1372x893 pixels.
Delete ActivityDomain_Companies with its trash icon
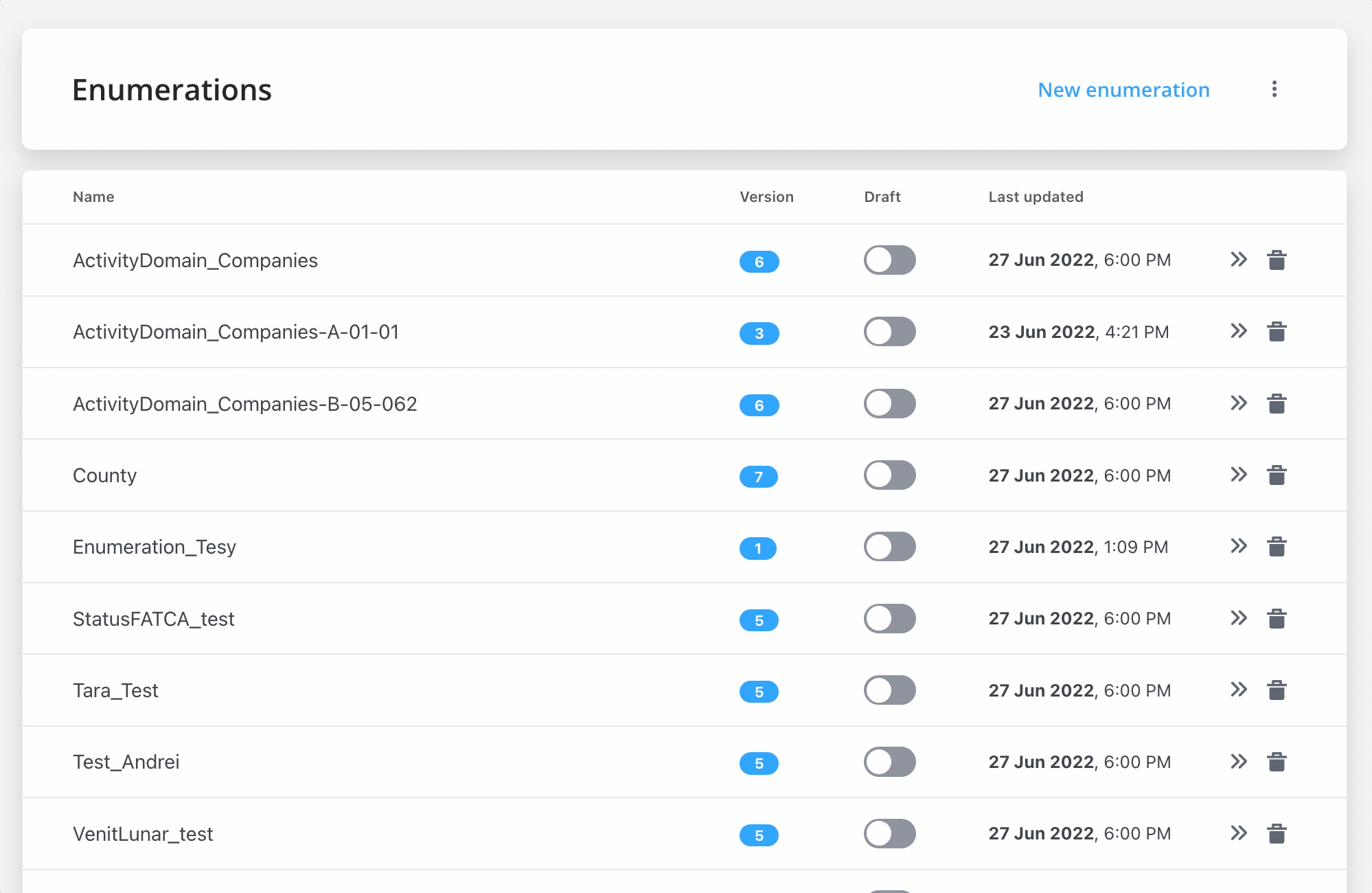[x=1277, y=260]
